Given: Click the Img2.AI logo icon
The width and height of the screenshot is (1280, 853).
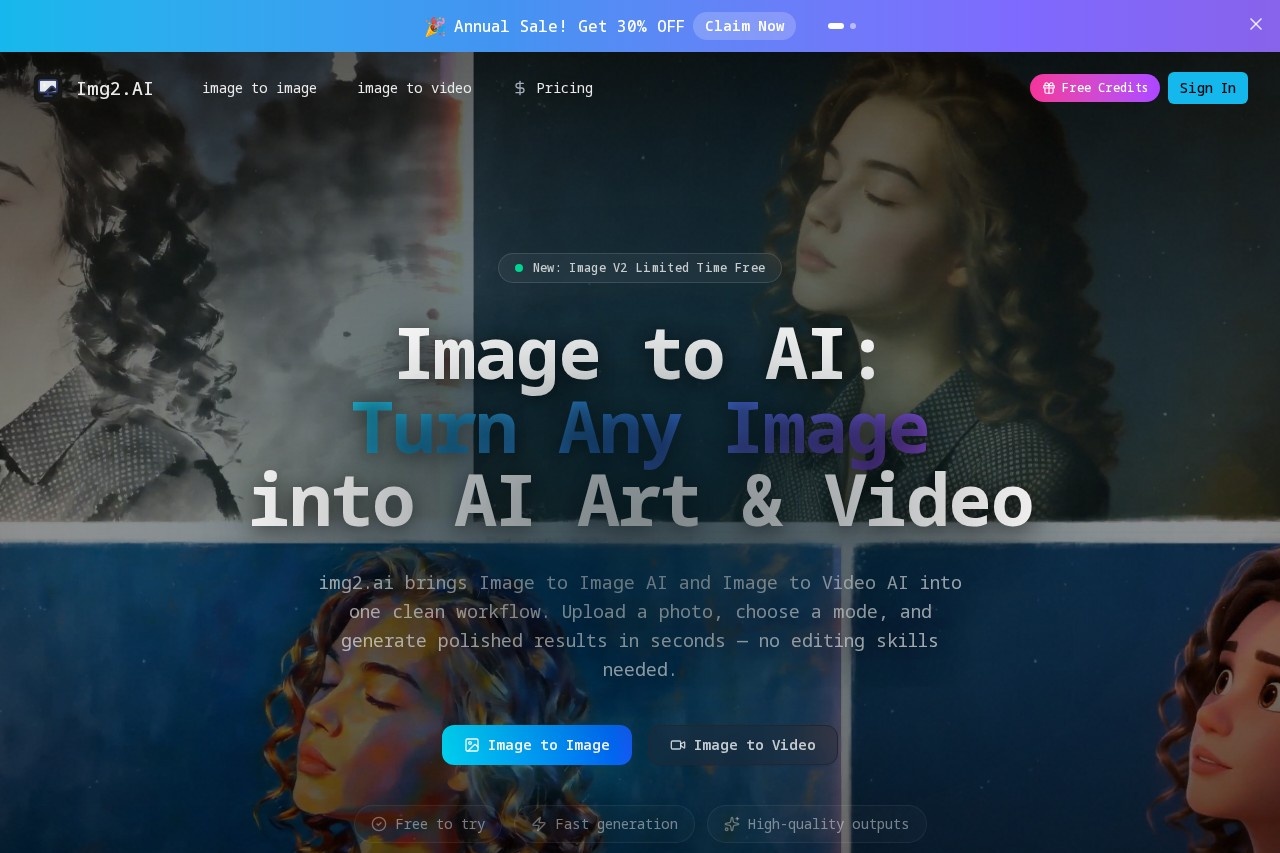Looking at the screenshot, I should click(47, 88).
